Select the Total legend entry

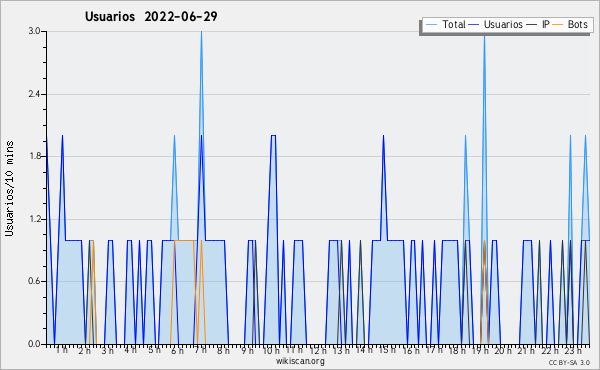(445, 24)
